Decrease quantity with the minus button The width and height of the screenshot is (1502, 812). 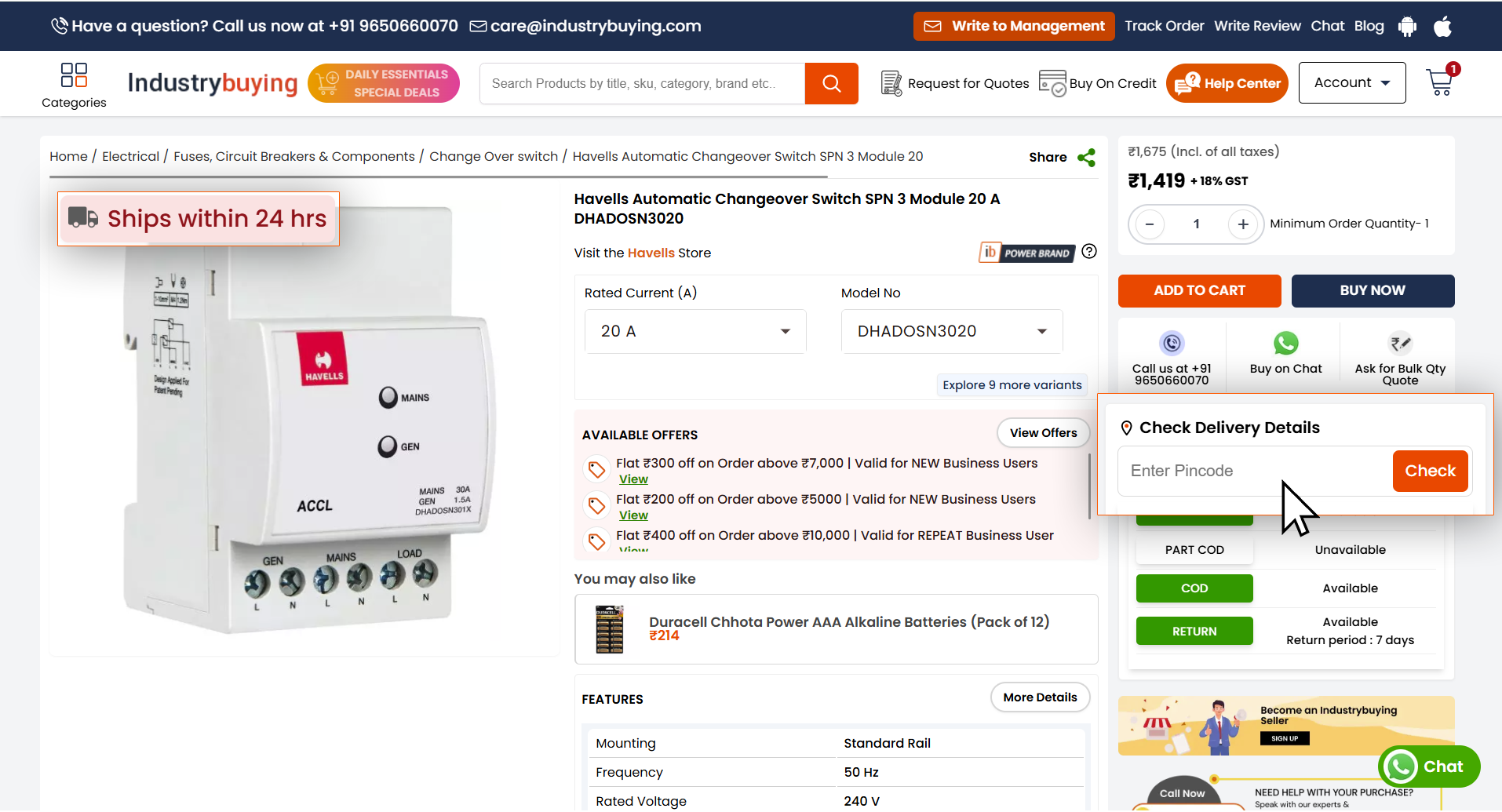(x=1150, y=224)
